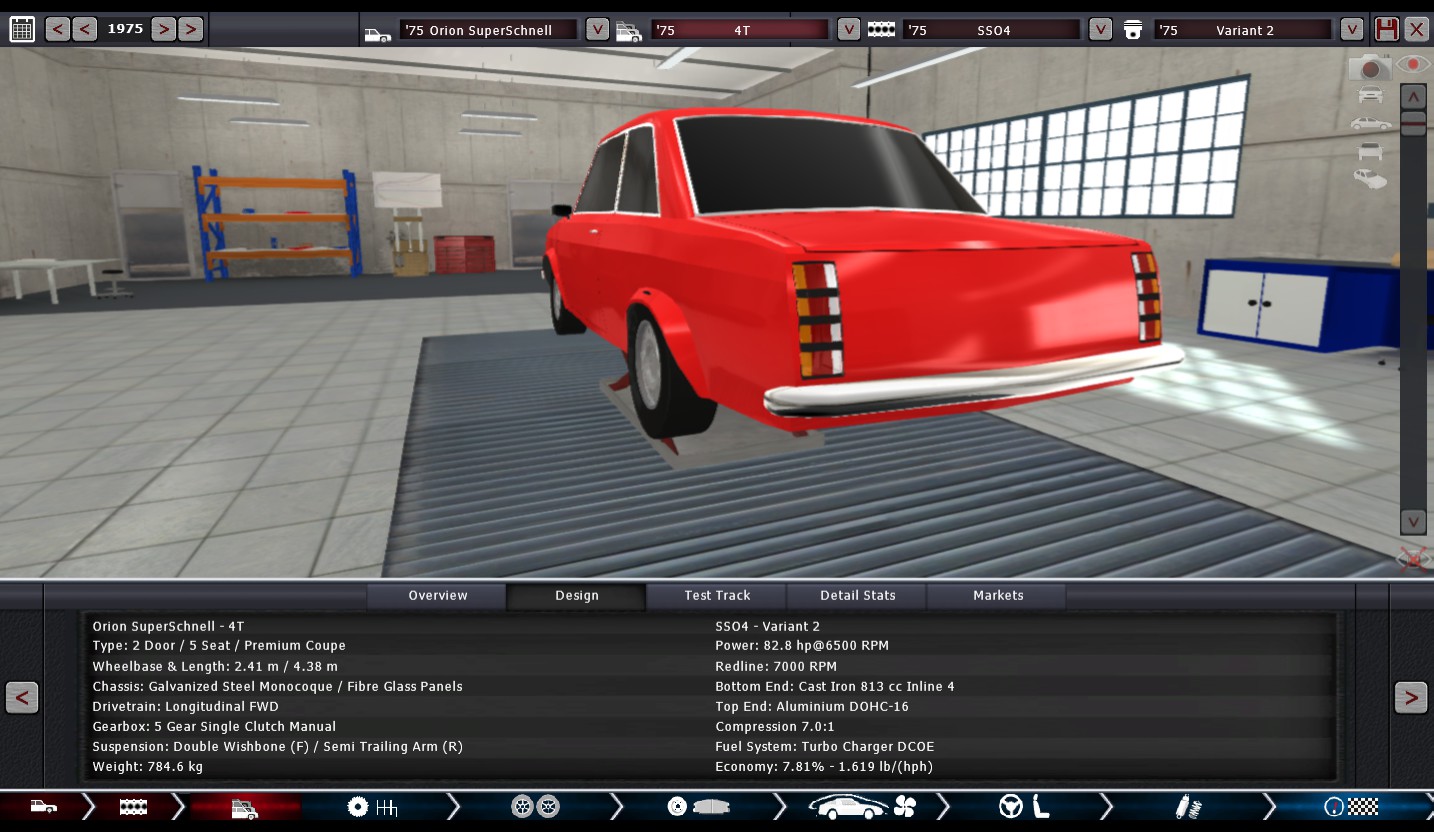Click the engine variant piston icon beside Variant 2
Viewport: 1434px width, 832px height.
point(1133,30)
